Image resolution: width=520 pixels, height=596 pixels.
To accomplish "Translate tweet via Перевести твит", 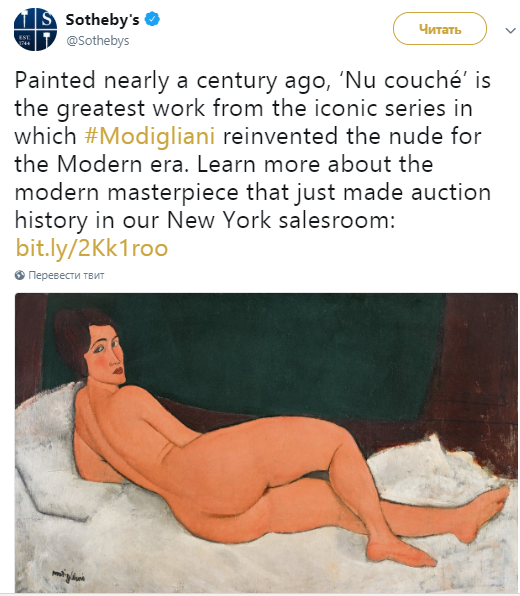I will point(66,275).
